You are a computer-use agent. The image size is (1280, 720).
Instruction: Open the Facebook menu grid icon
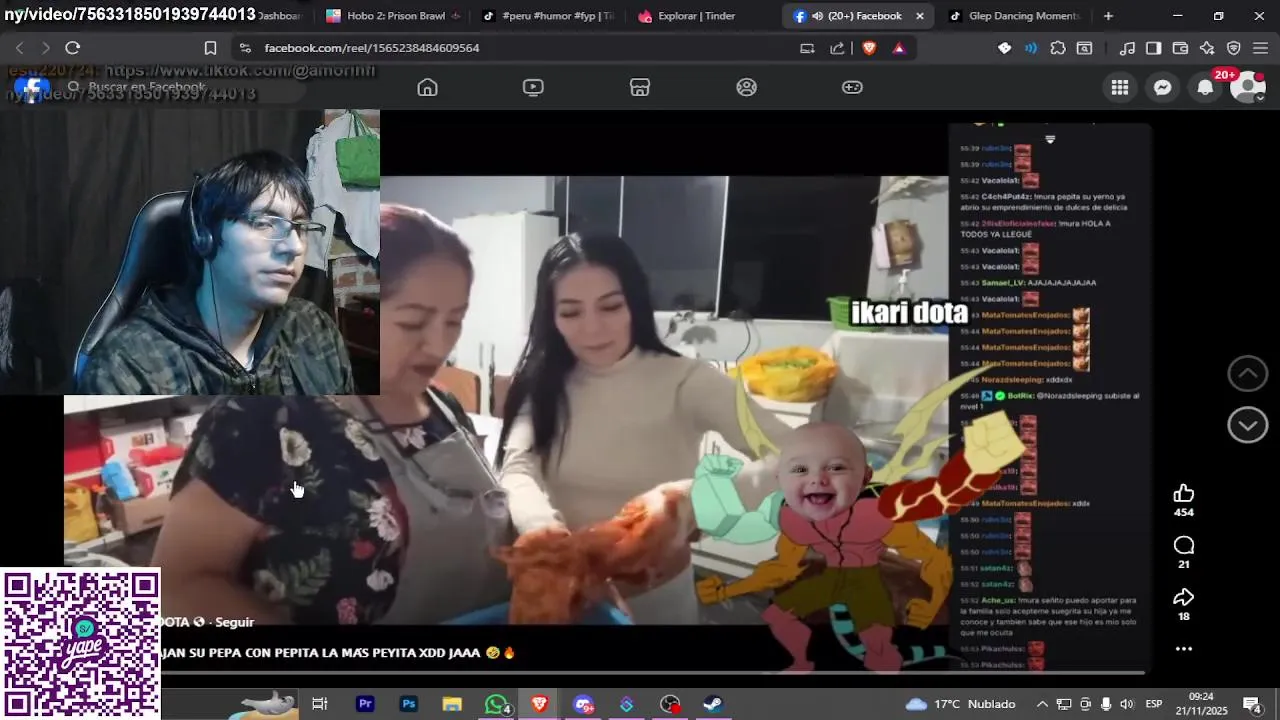point(1120,88)
